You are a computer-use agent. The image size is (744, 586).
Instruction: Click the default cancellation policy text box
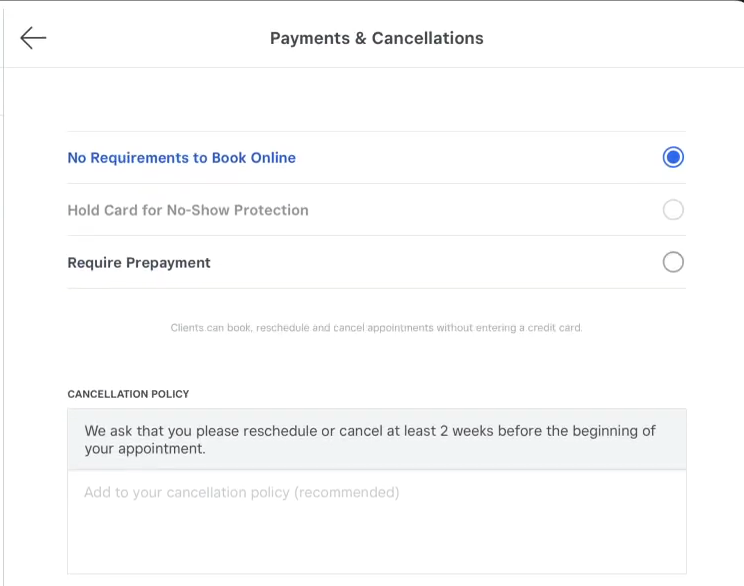point(376,440)
